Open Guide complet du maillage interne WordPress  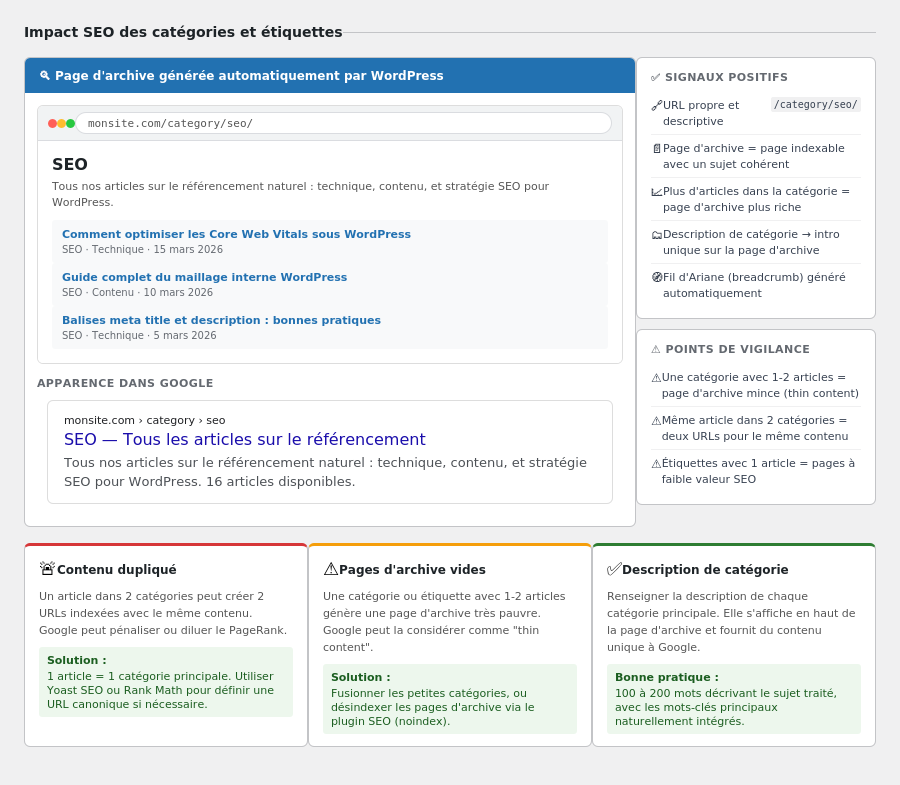(x=204, y=277)
